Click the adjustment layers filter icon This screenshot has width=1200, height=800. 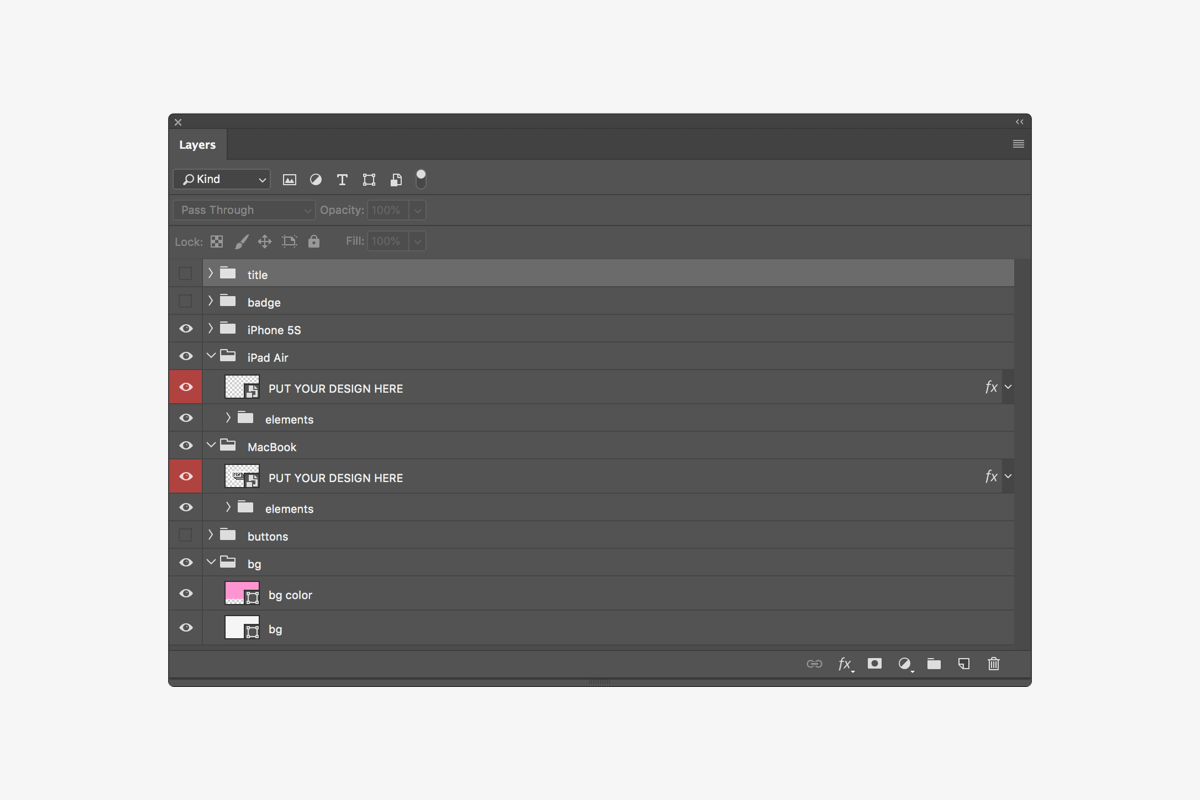click(x=316, y=179)
